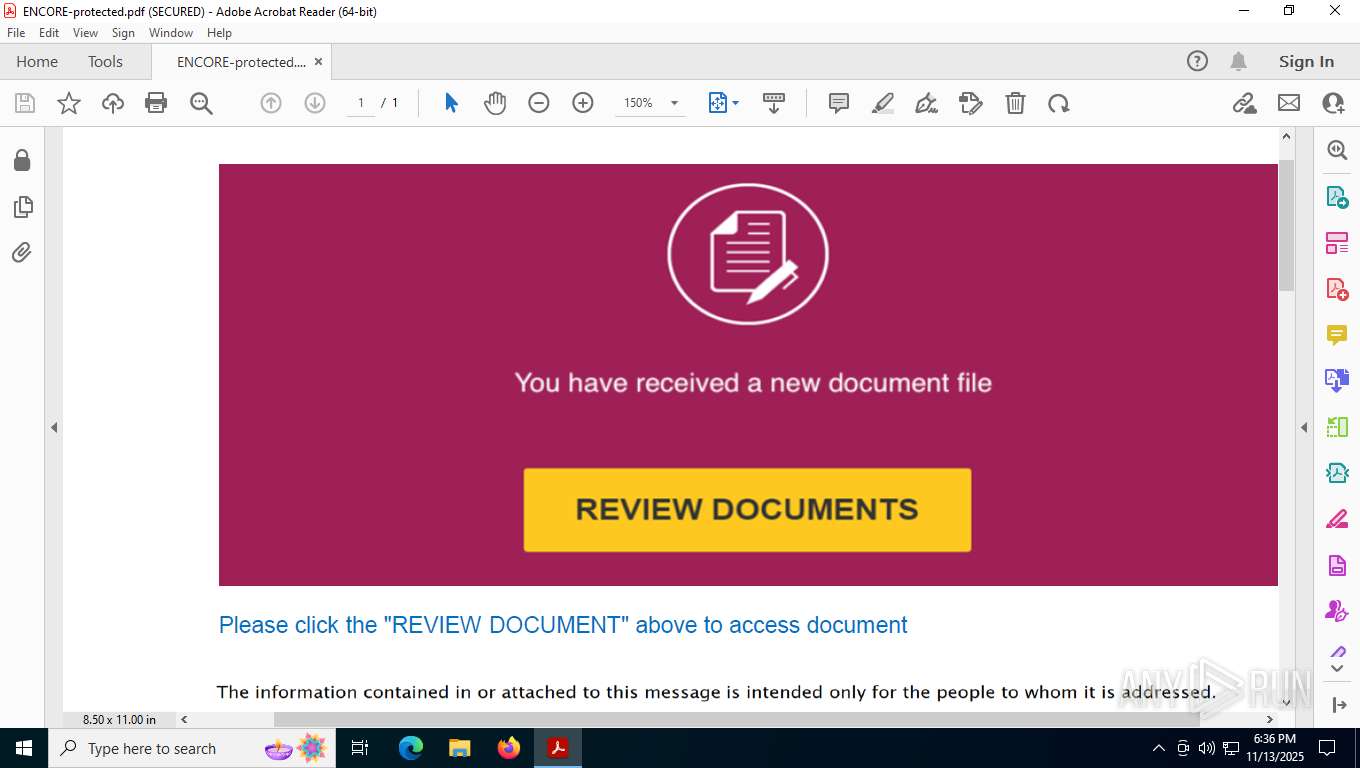Click the taskbar search box
The height and width of the screenshot is (768, 1360).
[x=191, y=748]
